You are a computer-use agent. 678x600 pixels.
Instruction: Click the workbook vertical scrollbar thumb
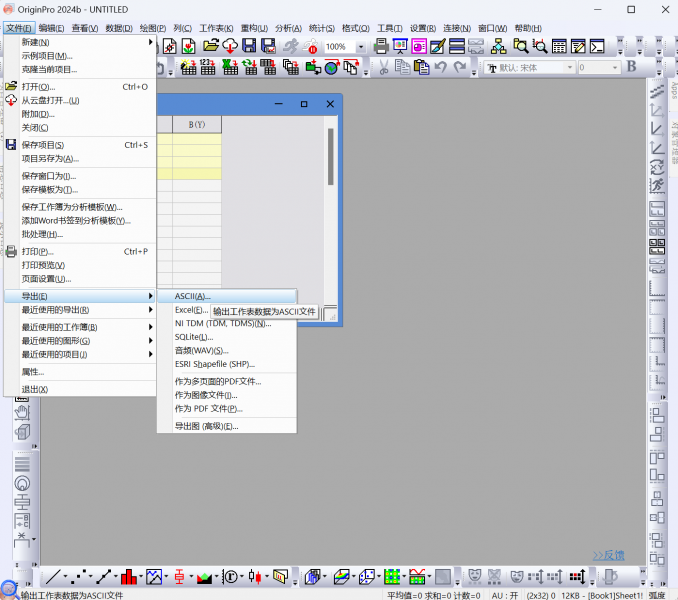click(x=331, y=156)
